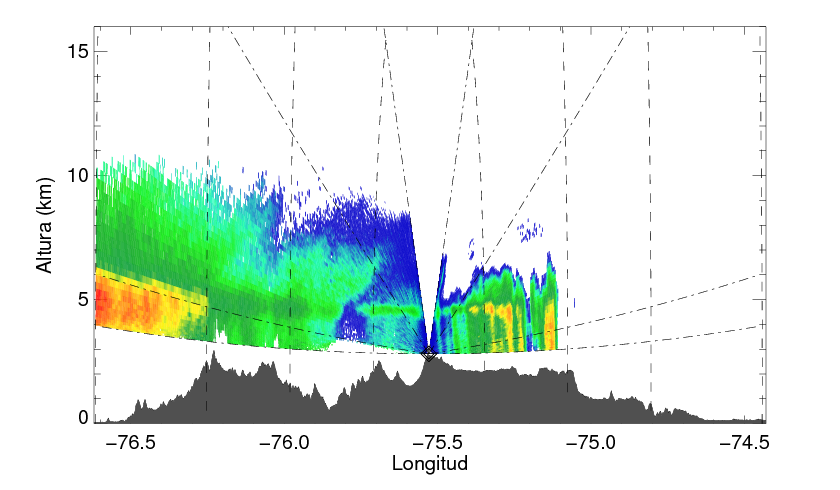Select the -75.5 longitude tick label

(x=438, y=442)
